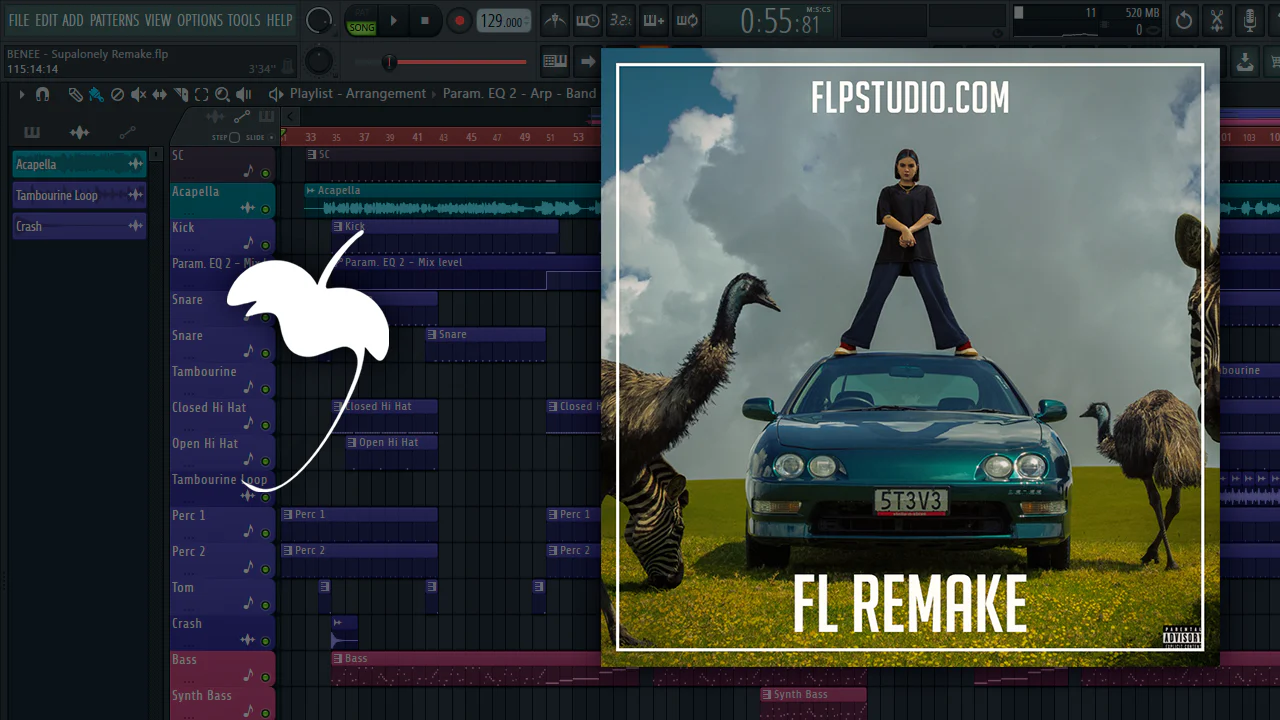The image size is (1280, 720).
Task: Stop playback with the Stop button
Action: [x=424, y=20]
